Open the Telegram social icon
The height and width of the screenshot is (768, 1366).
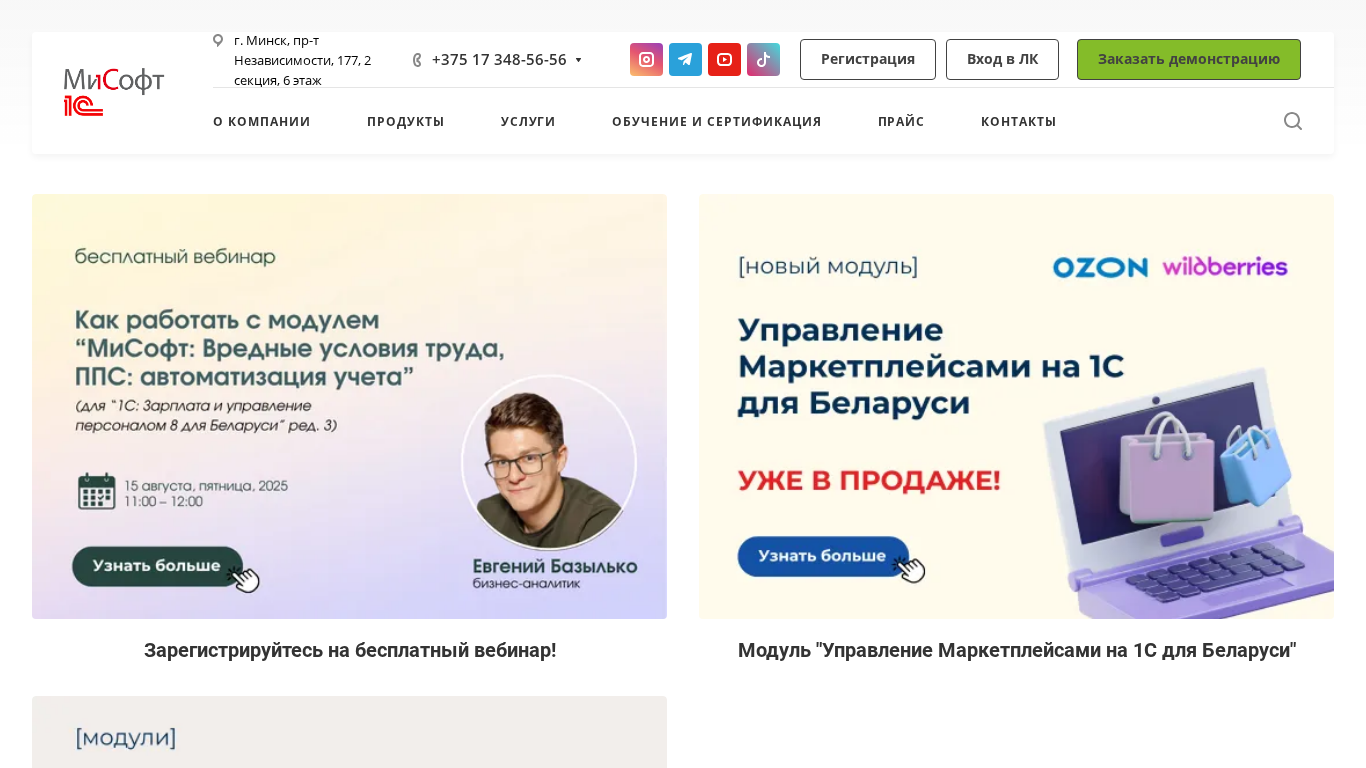click(685, 59)
